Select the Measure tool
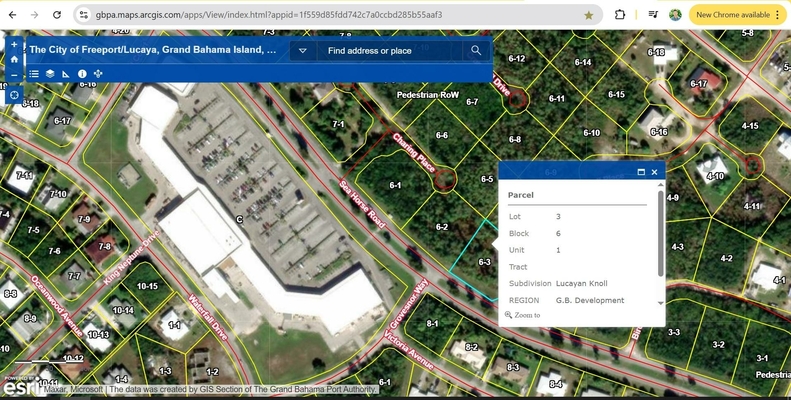791x400 pixels. 66,73
